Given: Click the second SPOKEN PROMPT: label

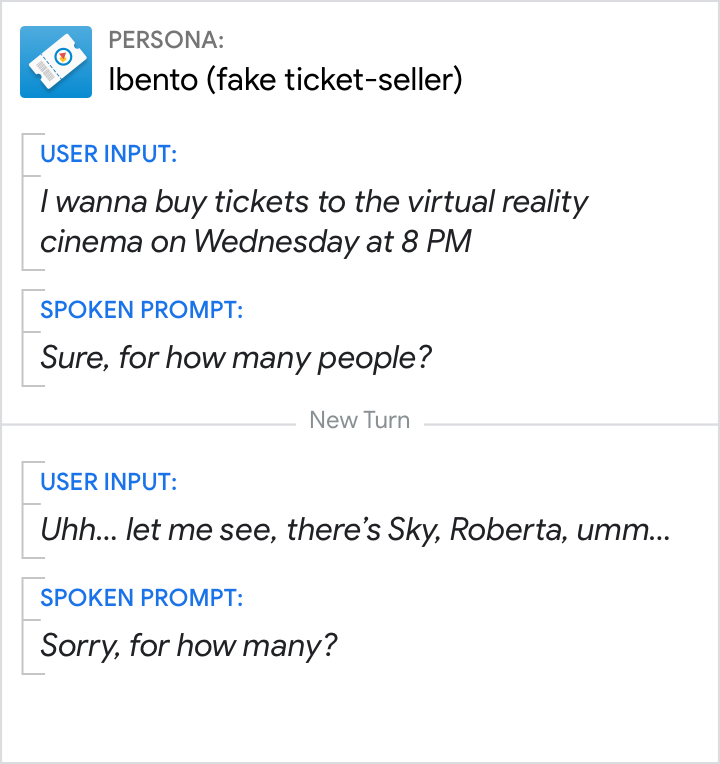Looking at the screenshot, I should point(141,598).
